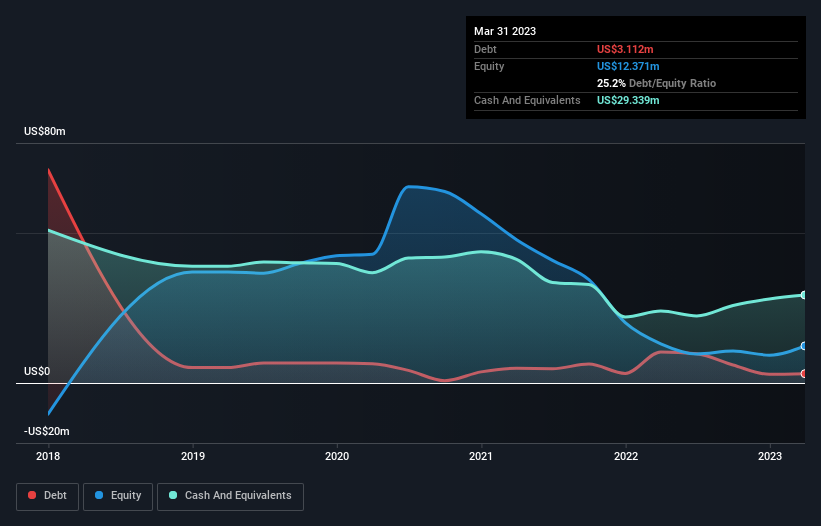The height and width of the screenshot is (526, 821).
Task: Click the US$29.339m cash value
Action: (628, 100)
